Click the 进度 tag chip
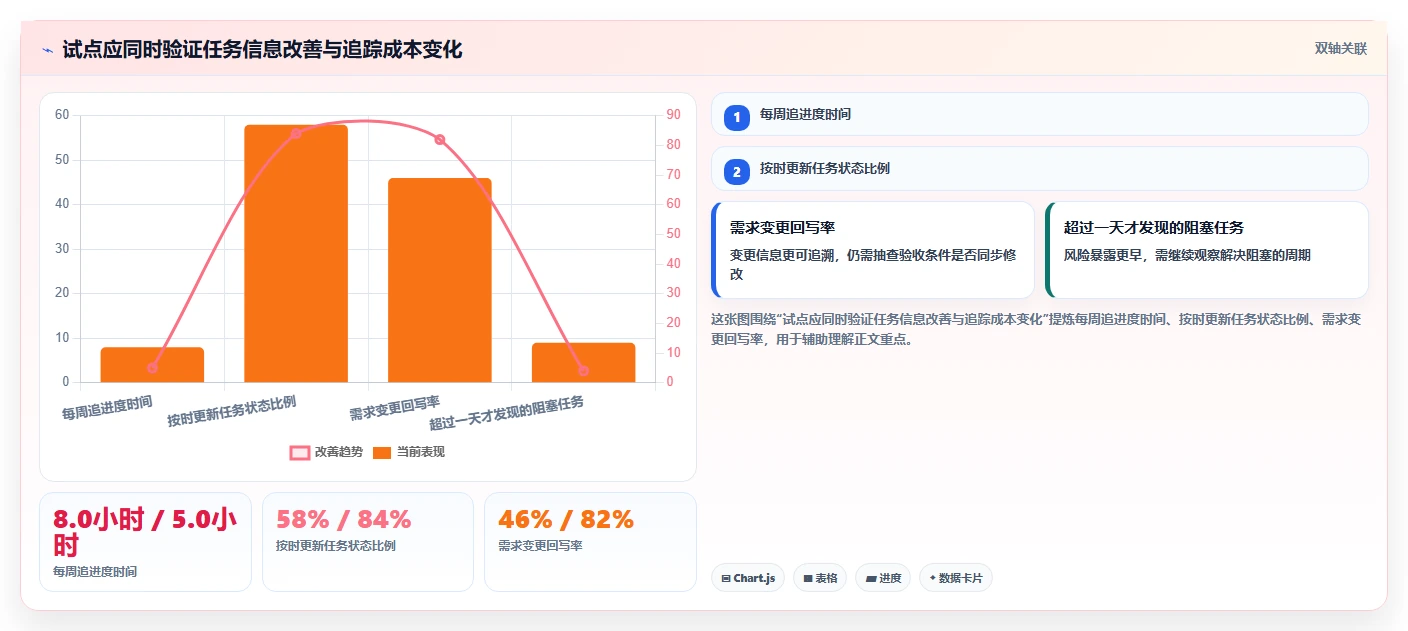Screen dimensions: 1408x631 [883, 578]
